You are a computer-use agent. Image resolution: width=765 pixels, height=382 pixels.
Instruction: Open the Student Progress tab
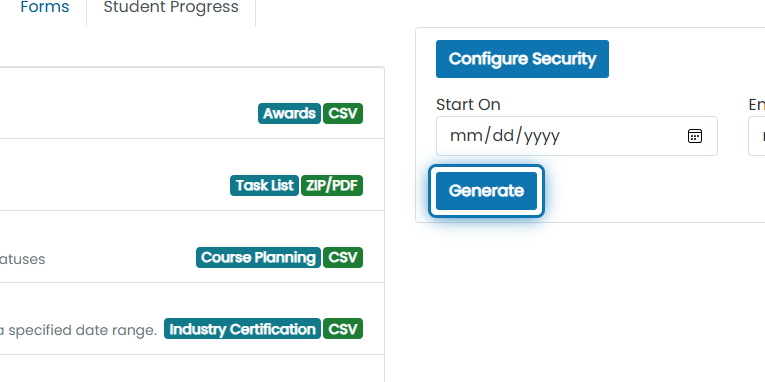(171, 8)
